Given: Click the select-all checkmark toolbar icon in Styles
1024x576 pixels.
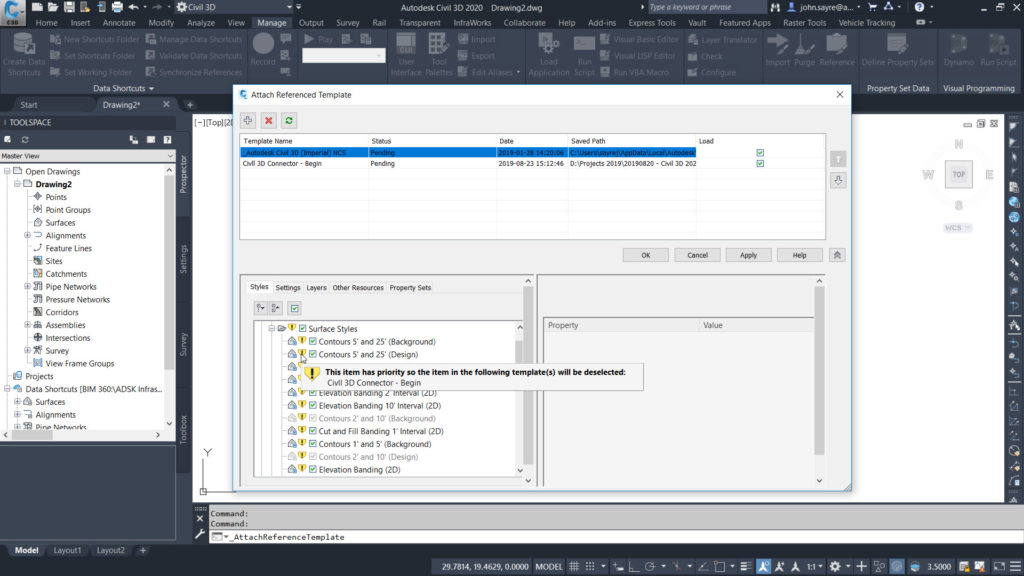Looking at the screenshot, I should (x=295, y=308).
